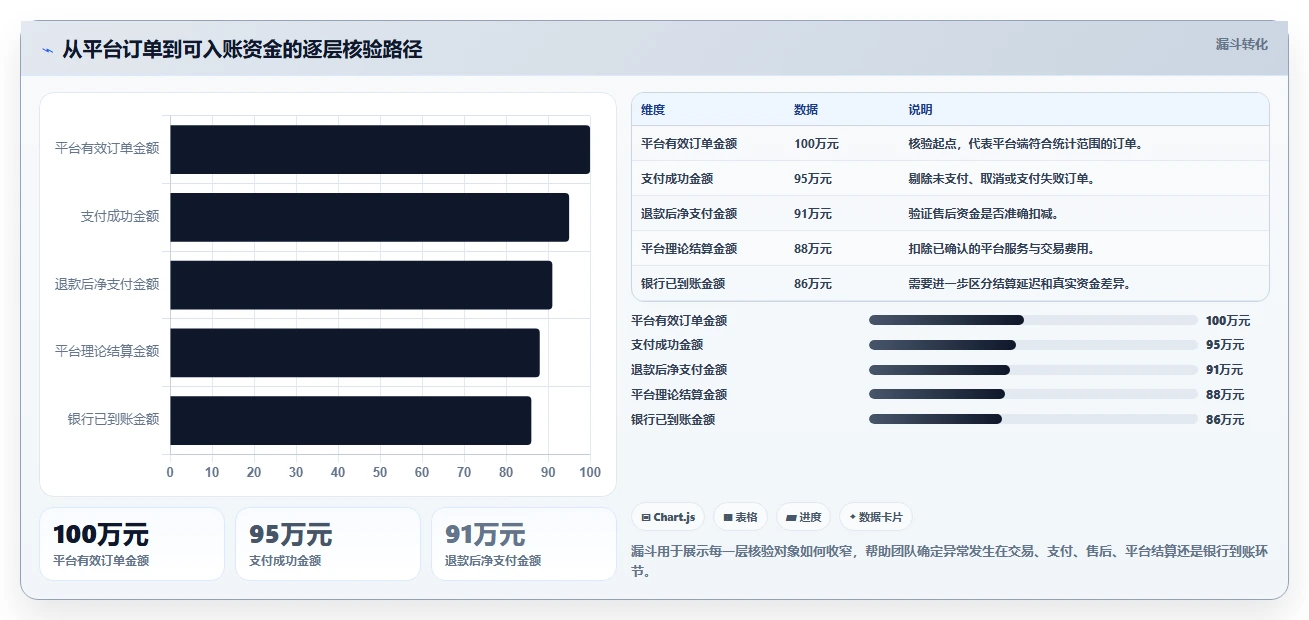Click the chart axis label 退款后净支付金额
Screen dimensions: 1309x620
107,284
